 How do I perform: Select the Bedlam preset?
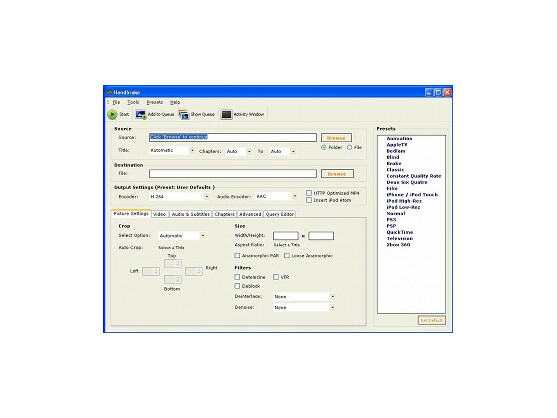[396, 151]
